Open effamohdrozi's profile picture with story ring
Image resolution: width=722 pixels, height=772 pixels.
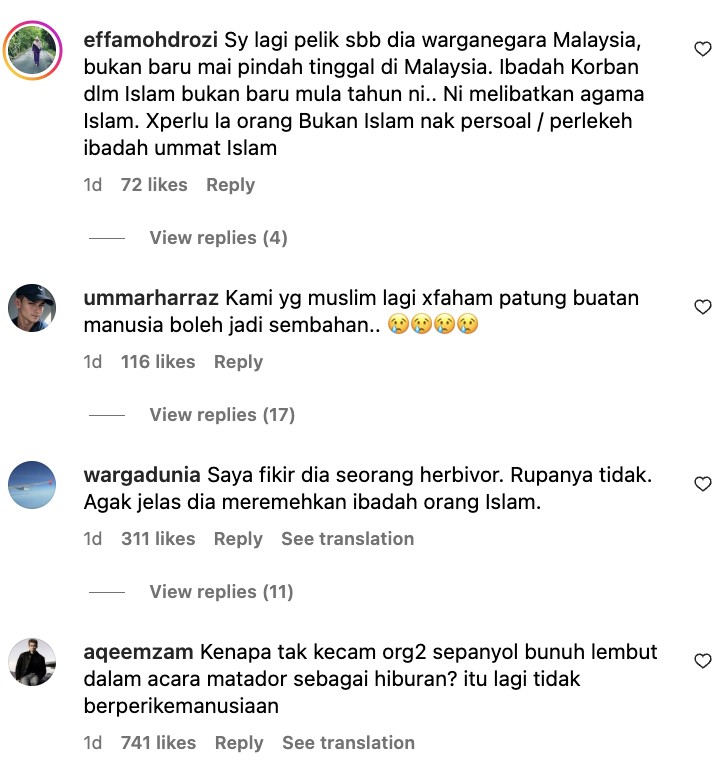pyautogui.click(x=33, y=50)
